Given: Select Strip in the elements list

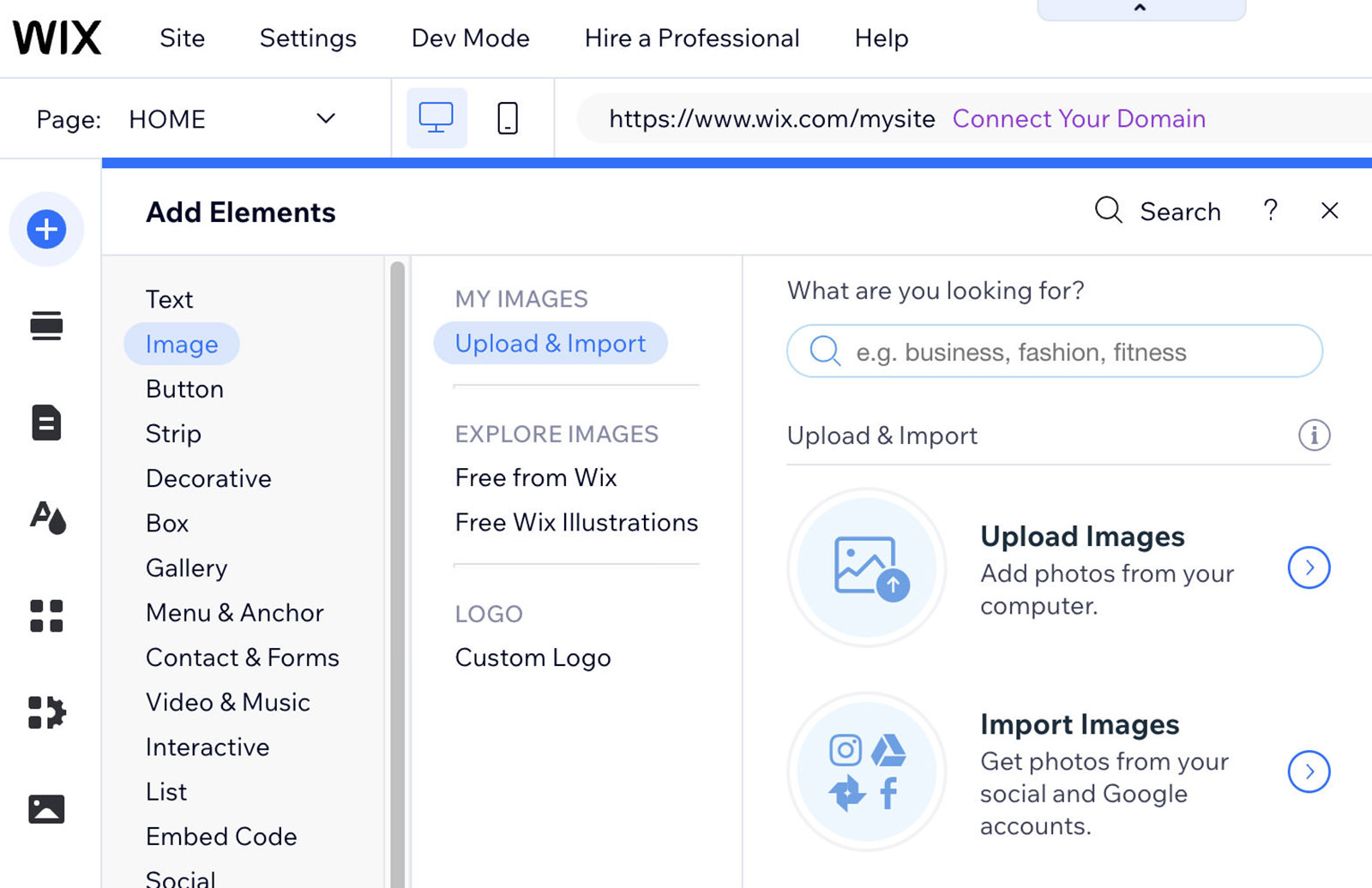Looking at the screenshot, I should click(x=173, y=434).
